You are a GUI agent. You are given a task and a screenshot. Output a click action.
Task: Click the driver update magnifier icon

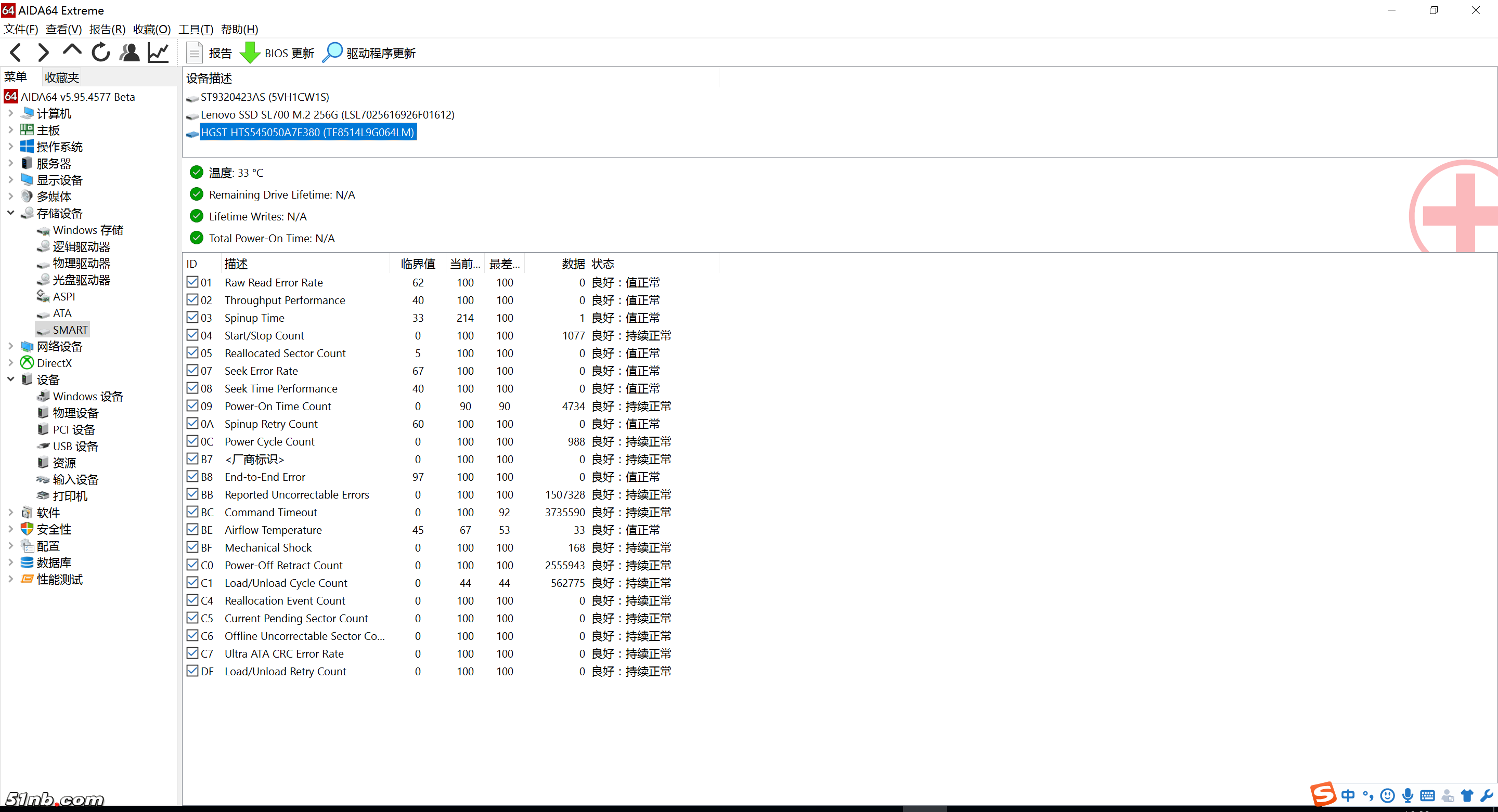tap(332, 53)
